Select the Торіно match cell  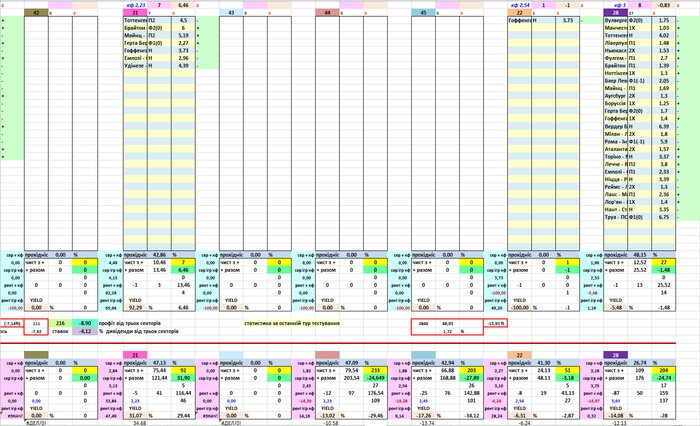(616, 157)
